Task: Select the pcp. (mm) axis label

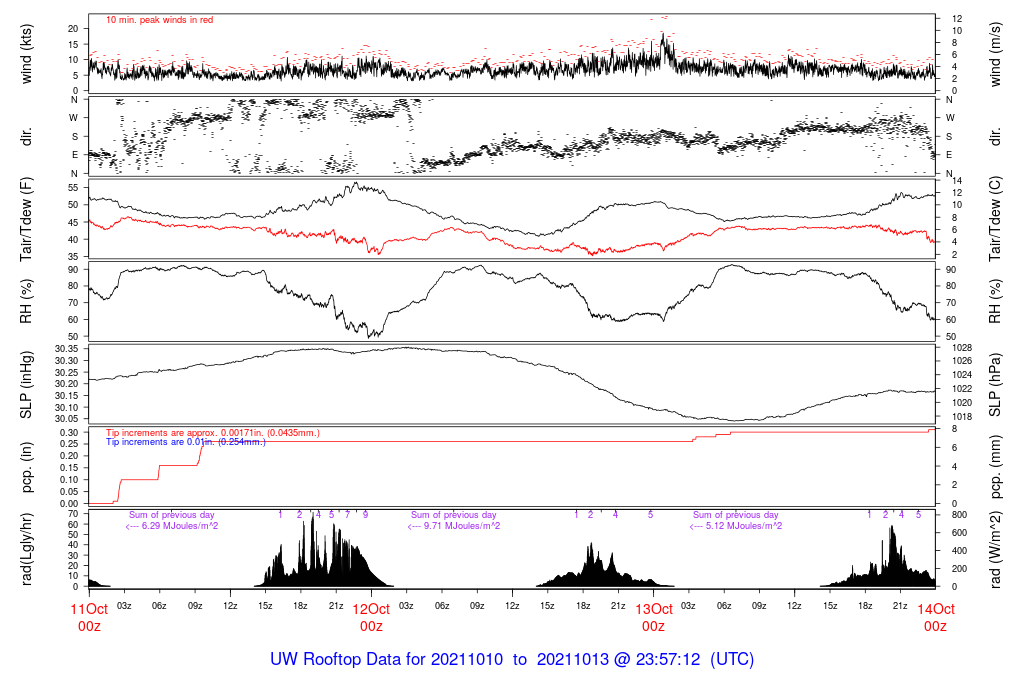Action: tap(995, 465)
